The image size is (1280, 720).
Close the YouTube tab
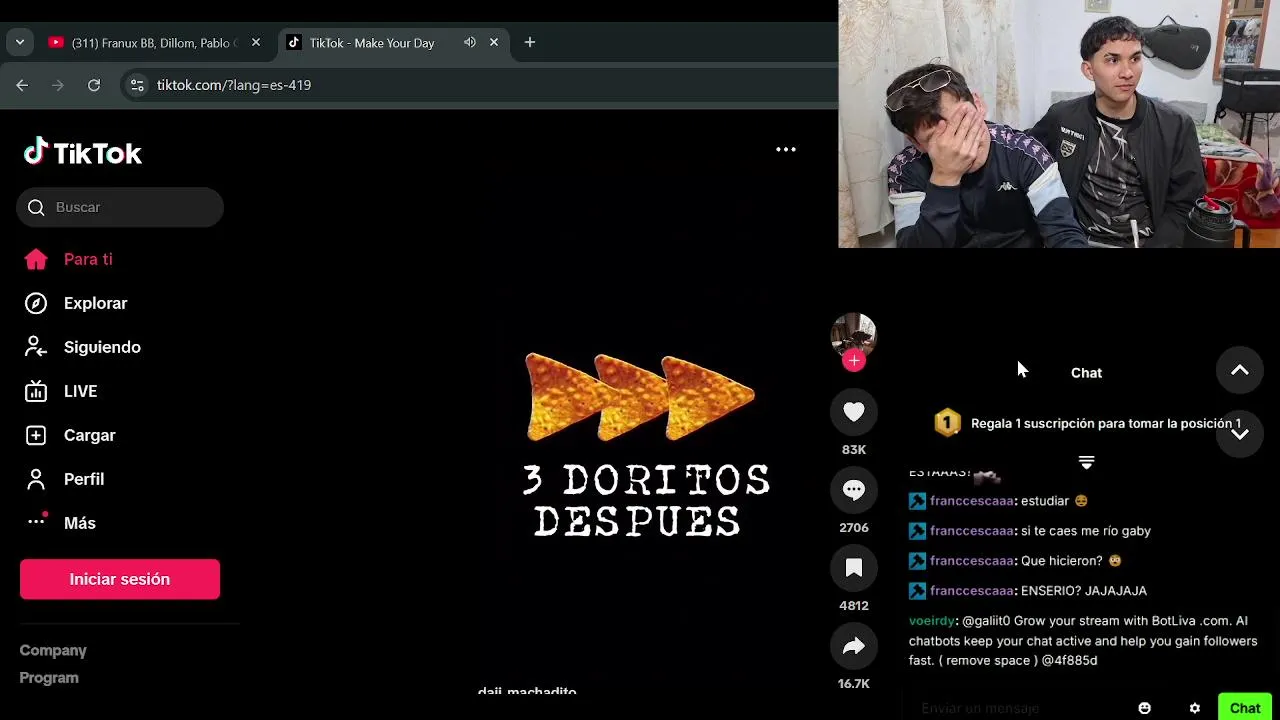coord(256,42)
